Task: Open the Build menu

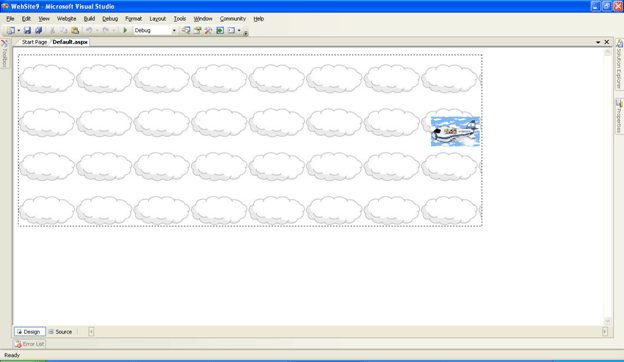Action: click(89, 19)
